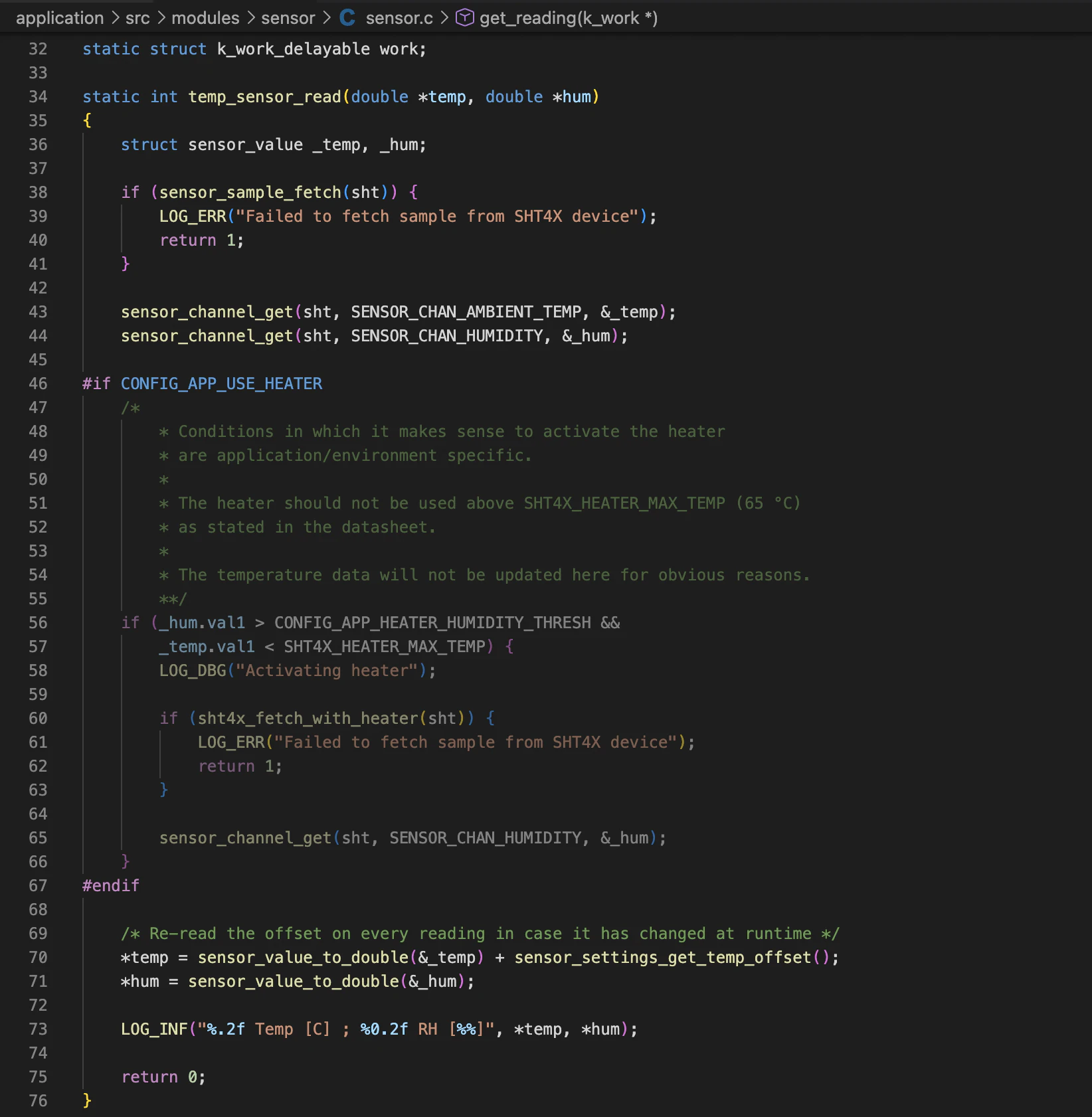
Task: Open the 'modules' breadcrumb segment
Action: coord(205,18)
